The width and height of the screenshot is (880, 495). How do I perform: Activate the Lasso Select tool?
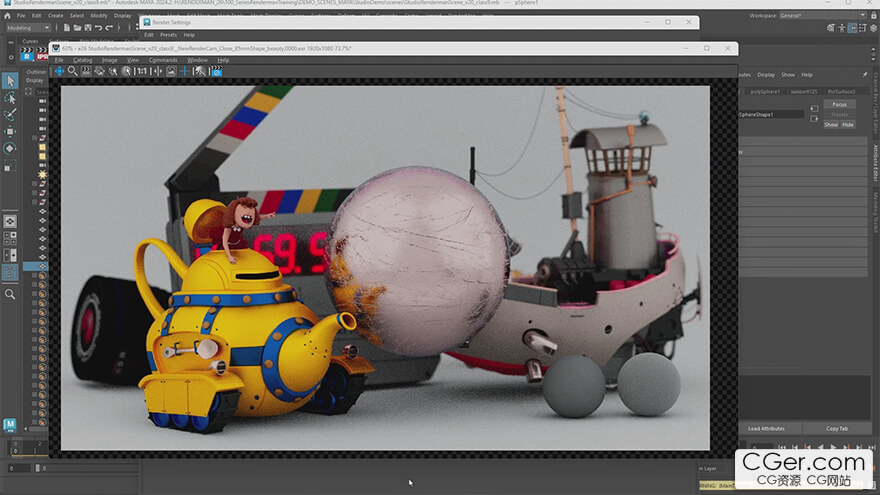point(10,98)
